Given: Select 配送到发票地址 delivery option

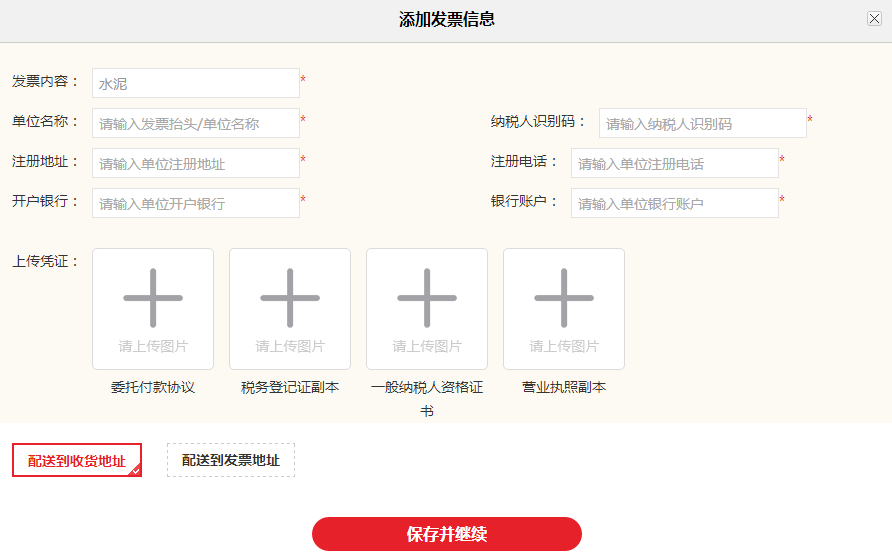Looking at the screenshot, I should (x=231, y=460).
